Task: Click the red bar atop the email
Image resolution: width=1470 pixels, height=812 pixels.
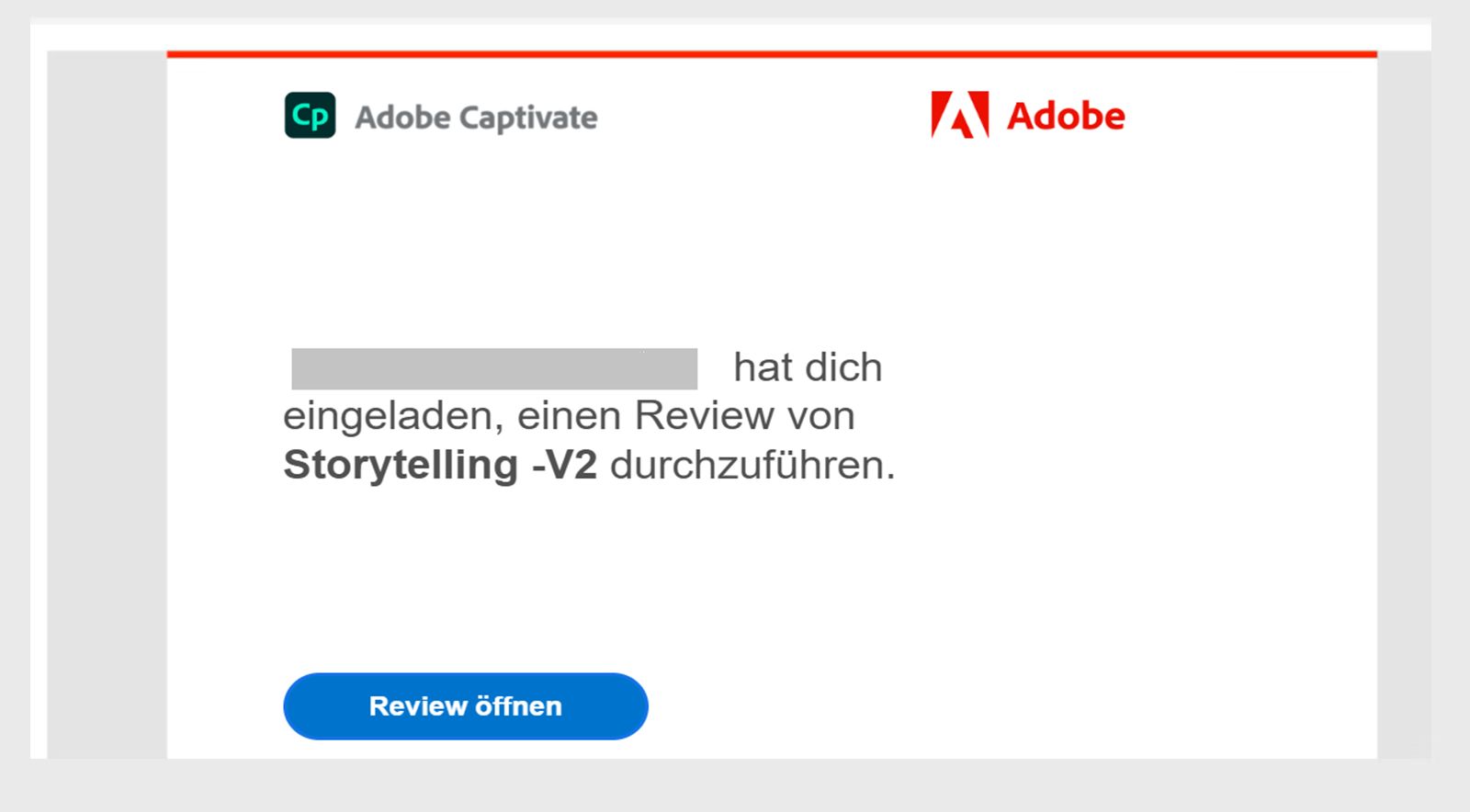Action: click(x=772, y=54)
